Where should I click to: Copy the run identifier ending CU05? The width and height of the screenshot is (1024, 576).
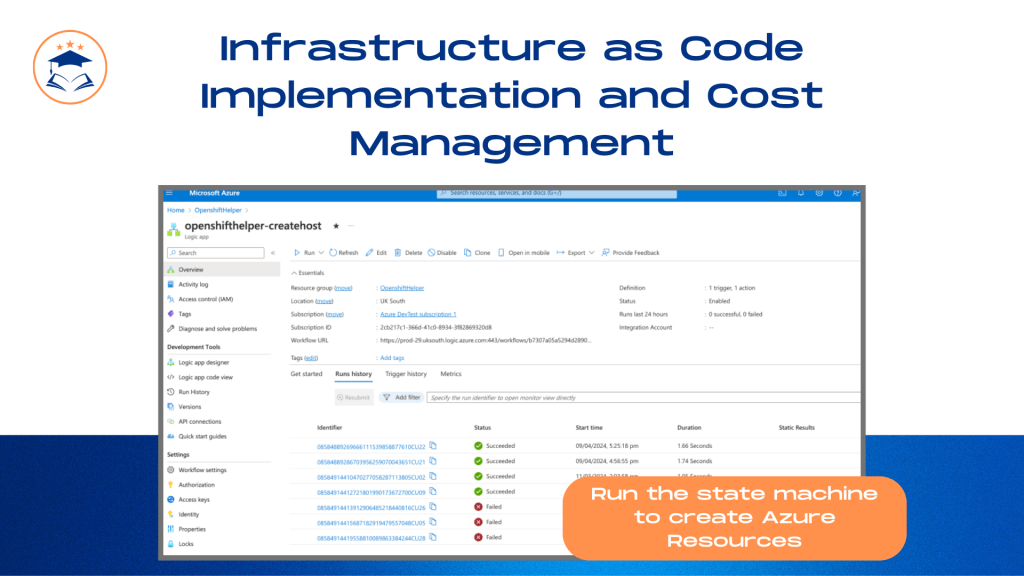click(433, 522)
